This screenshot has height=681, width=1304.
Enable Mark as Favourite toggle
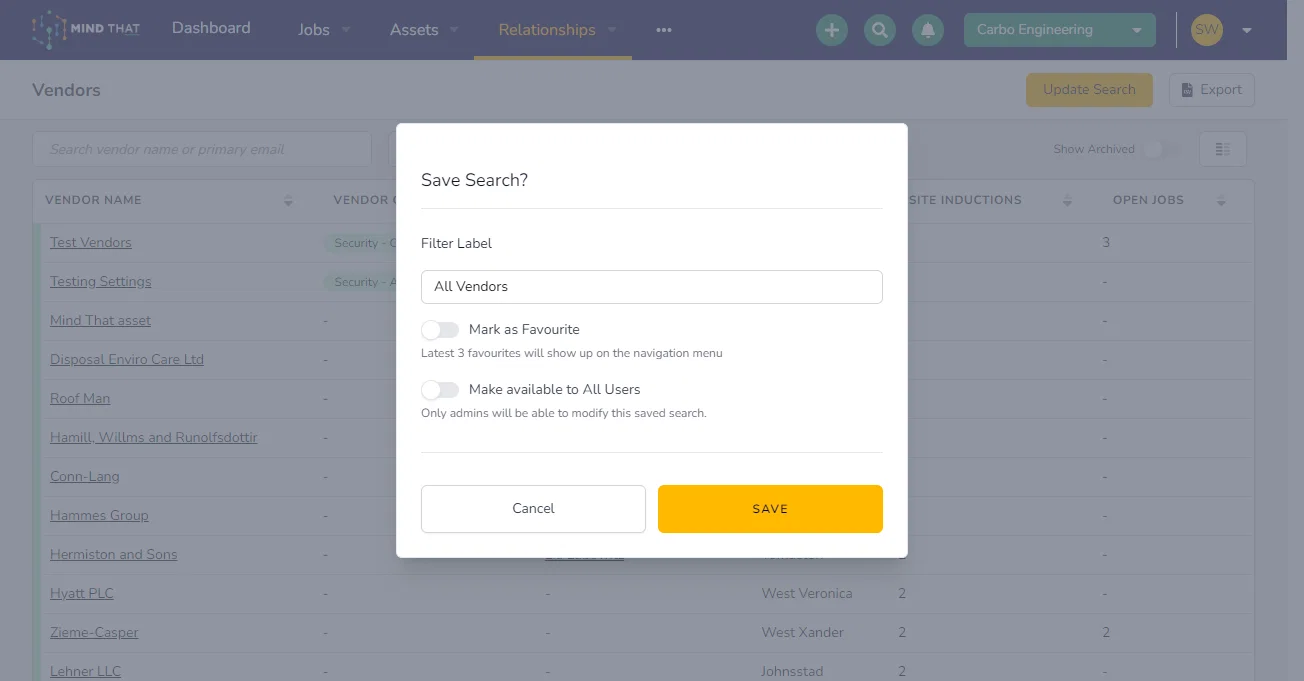click(x=440, y=330)
